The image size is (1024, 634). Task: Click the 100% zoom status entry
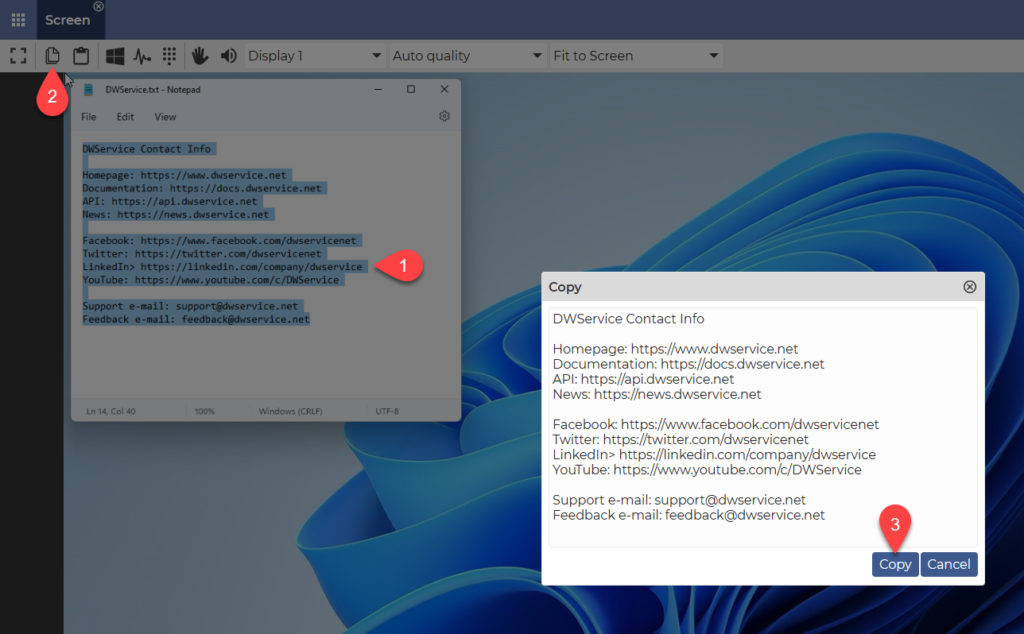point(204,411)
